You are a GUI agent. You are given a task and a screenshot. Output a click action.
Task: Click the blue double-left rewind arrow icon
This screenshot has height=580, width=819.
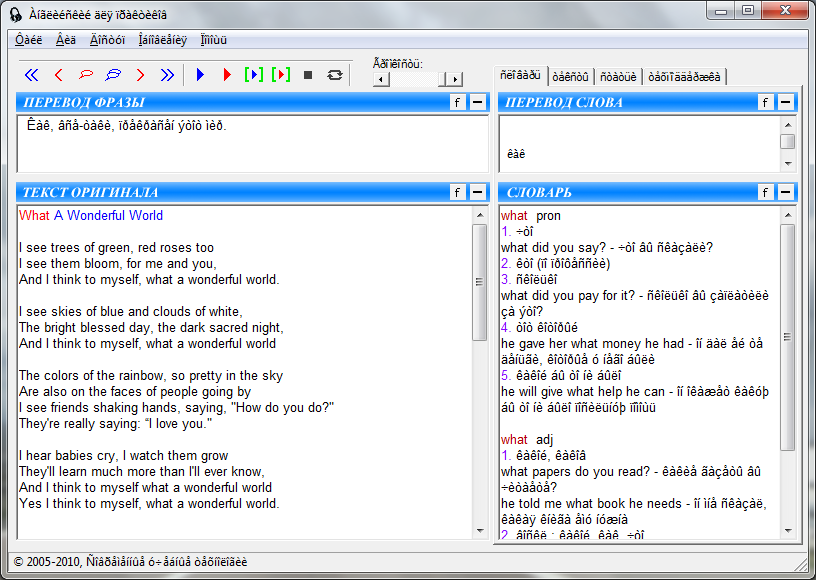(32, 75)
